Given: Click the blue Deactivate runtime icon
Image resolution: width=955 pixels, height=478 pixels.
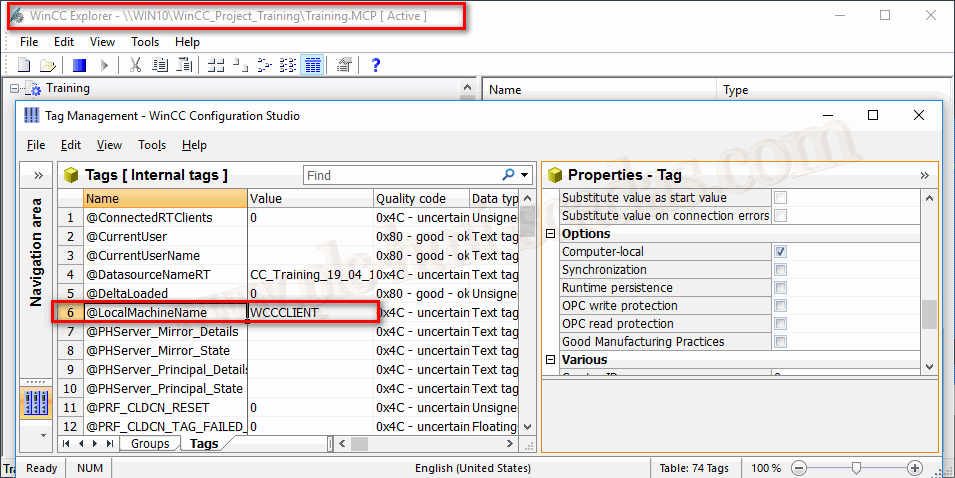Looking at the screenshot, I should (80, 65).
